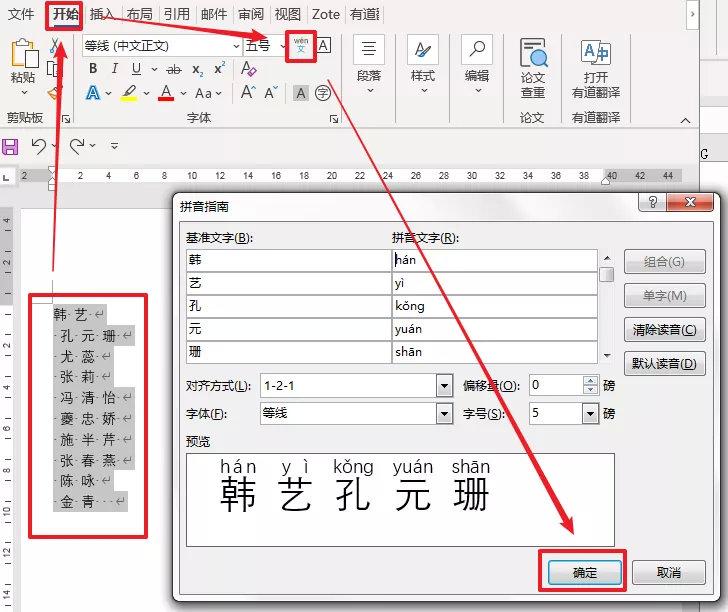
Task: Switch to the 审阅 tab
Action: tap(251, 14)
